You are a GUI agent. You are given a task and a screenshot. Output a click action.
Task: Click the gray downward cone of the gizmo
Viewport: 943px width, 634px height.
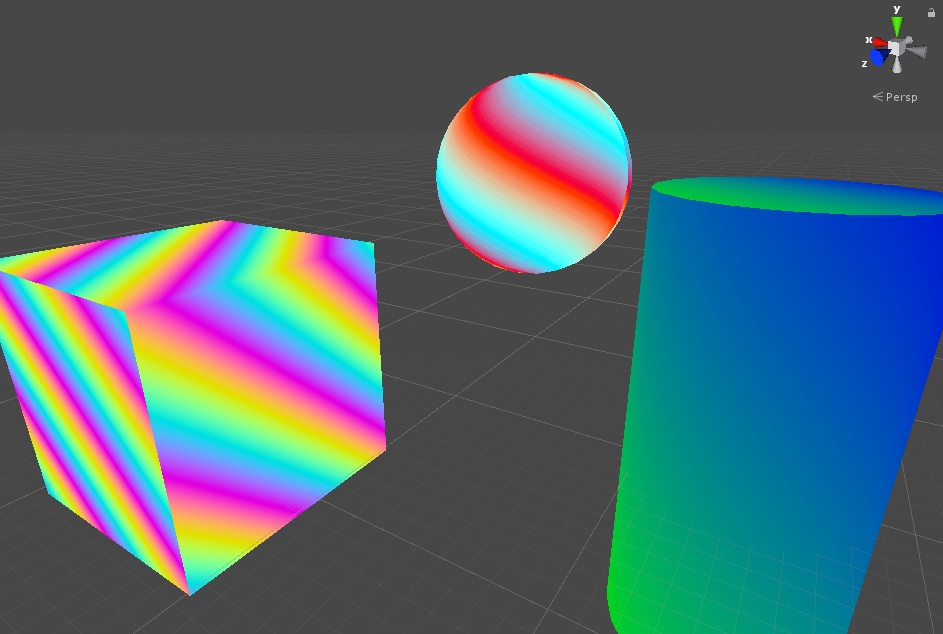coord(897,65)
